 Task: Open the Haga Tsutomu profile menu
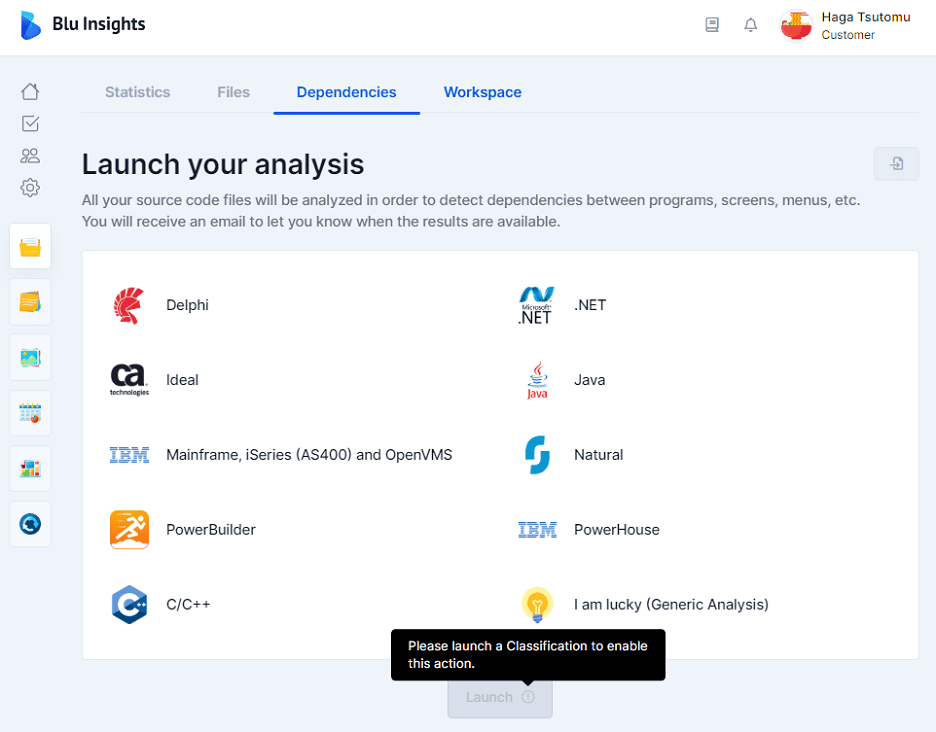(845, 26)
